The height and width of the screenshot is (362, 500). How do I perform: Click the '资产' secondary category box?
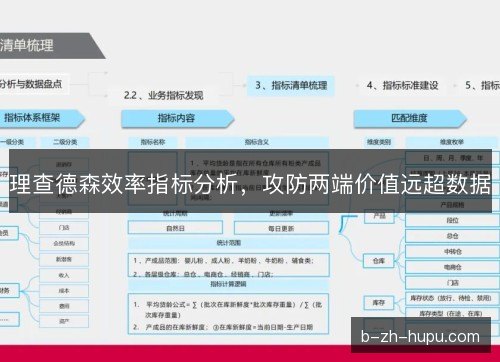[64, 321]
